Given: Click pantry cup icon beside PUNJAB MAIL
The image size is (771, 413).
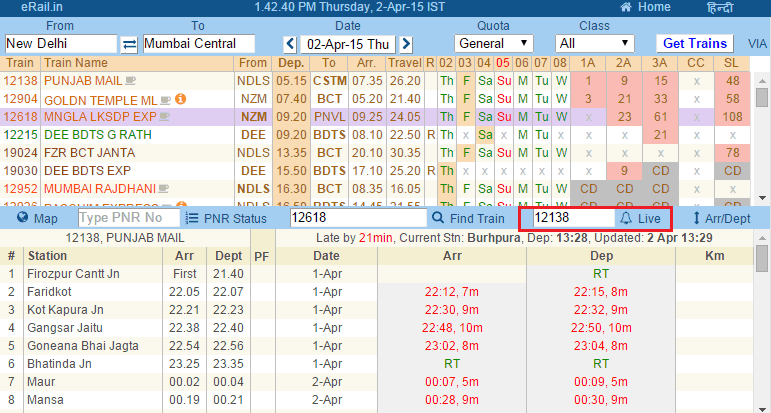Looking at the screenshot, I should (130, 81).
